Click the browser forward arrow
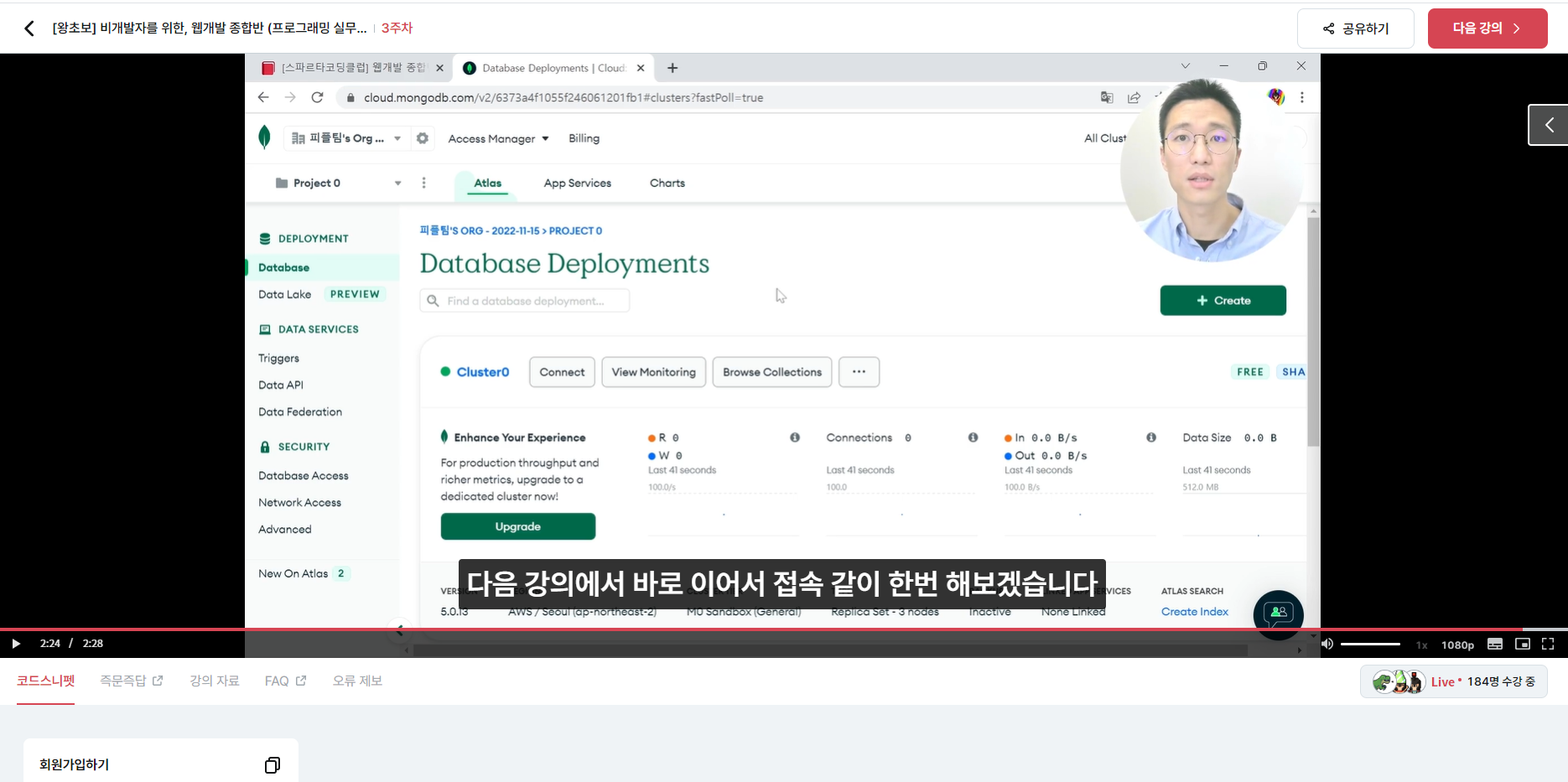The width and height of the screenshot is (1568, 782). [x=290, y=97]
